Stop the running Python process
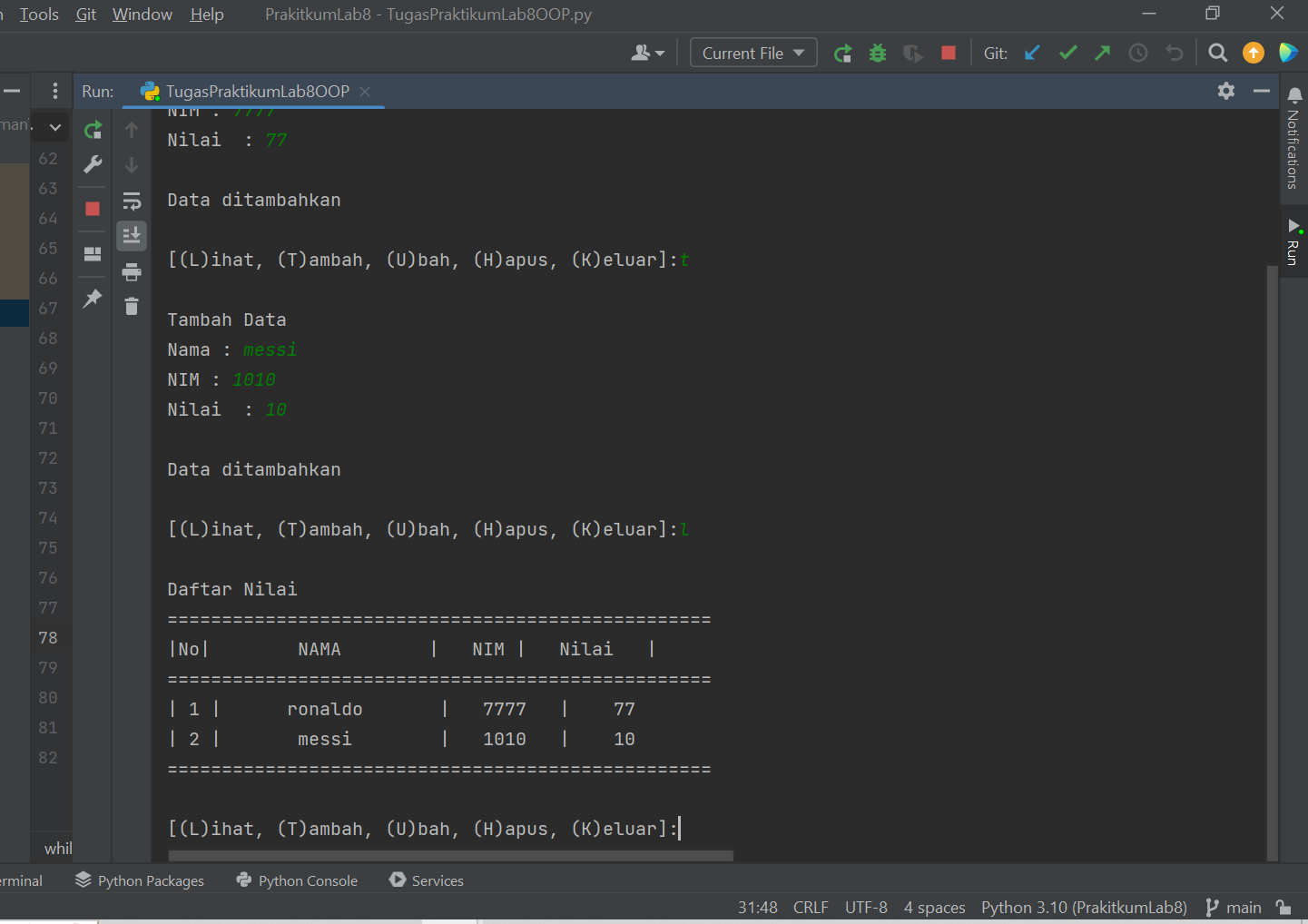Image resolution: width=1308 pixels, height=924 pixels. 92,209
